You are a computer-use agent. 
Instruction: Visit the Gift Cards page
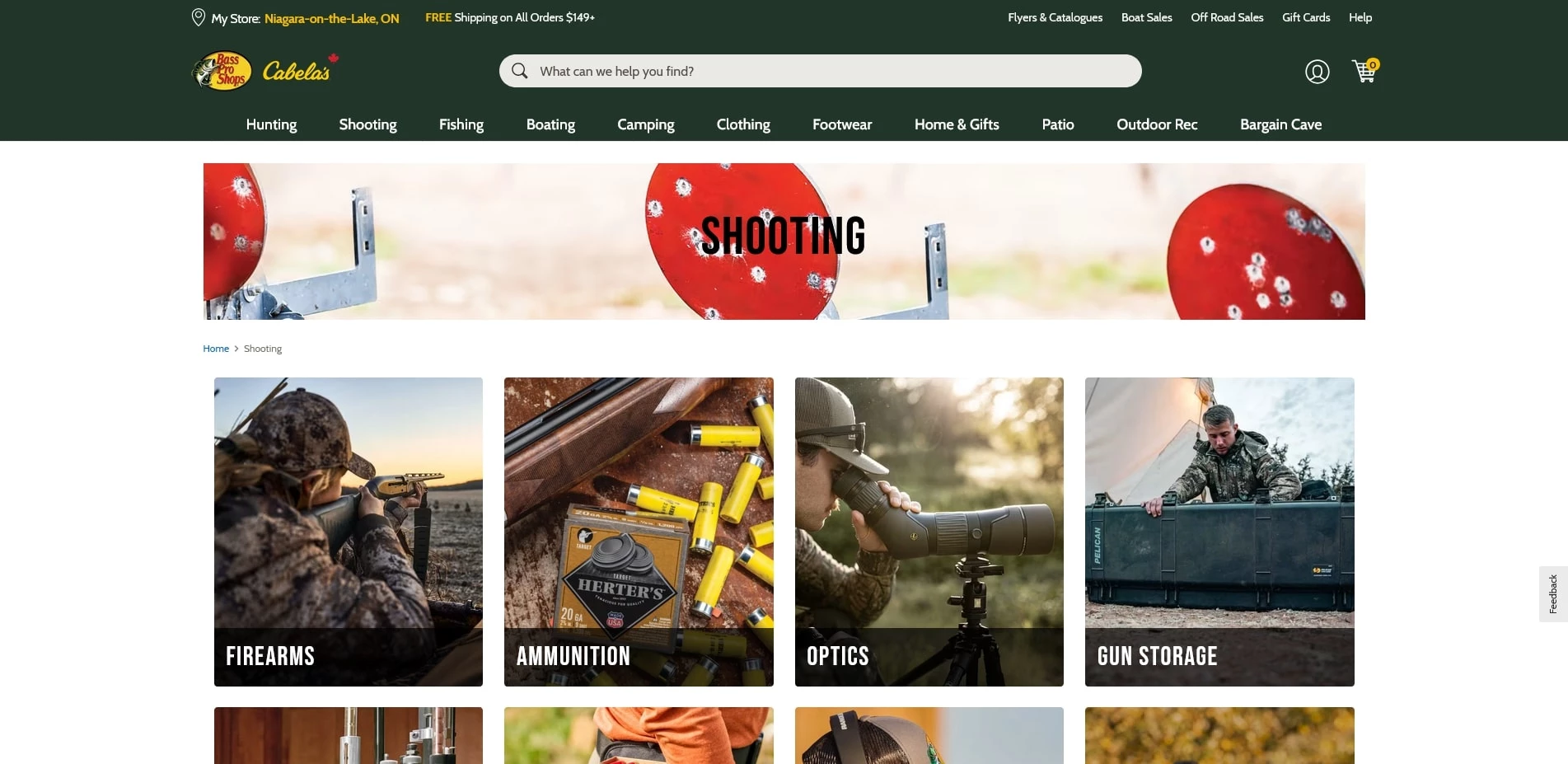coord(1305,17)
